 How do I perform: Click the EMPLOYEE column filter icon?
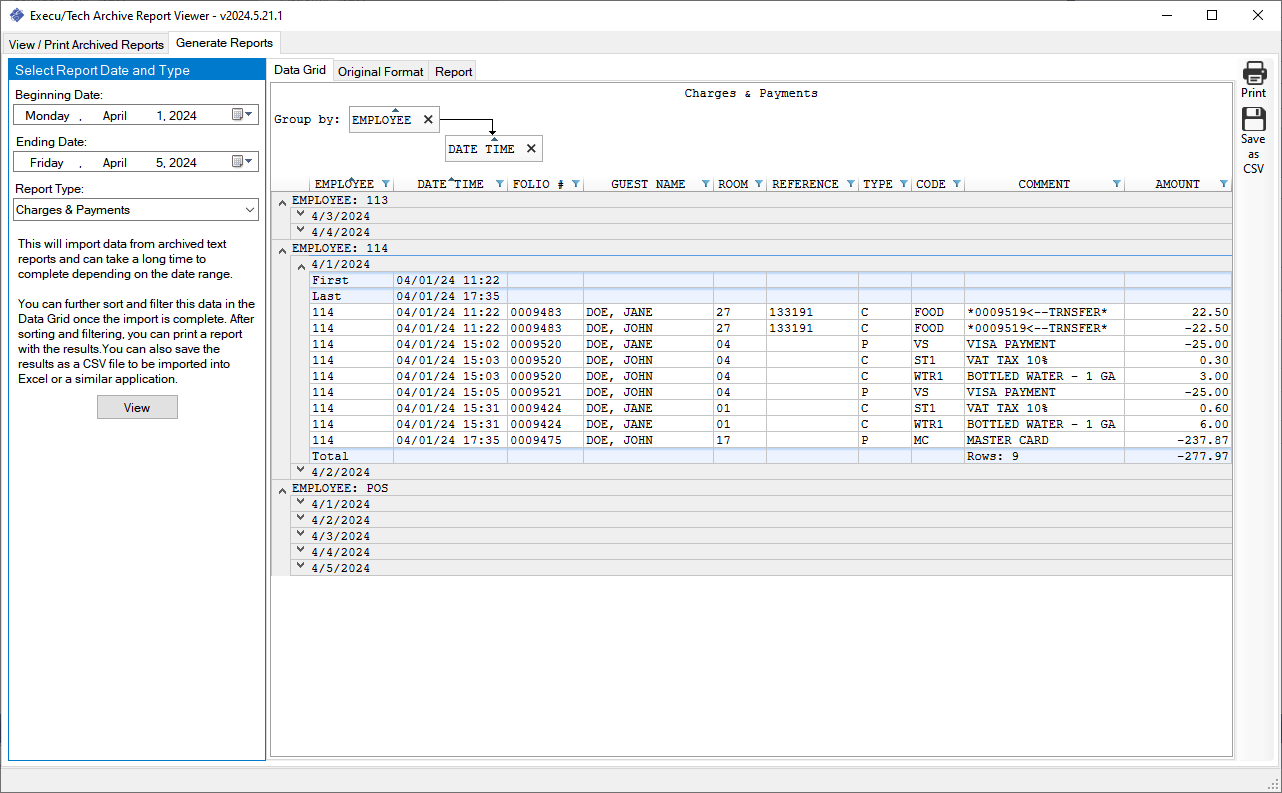click(386, 184)
